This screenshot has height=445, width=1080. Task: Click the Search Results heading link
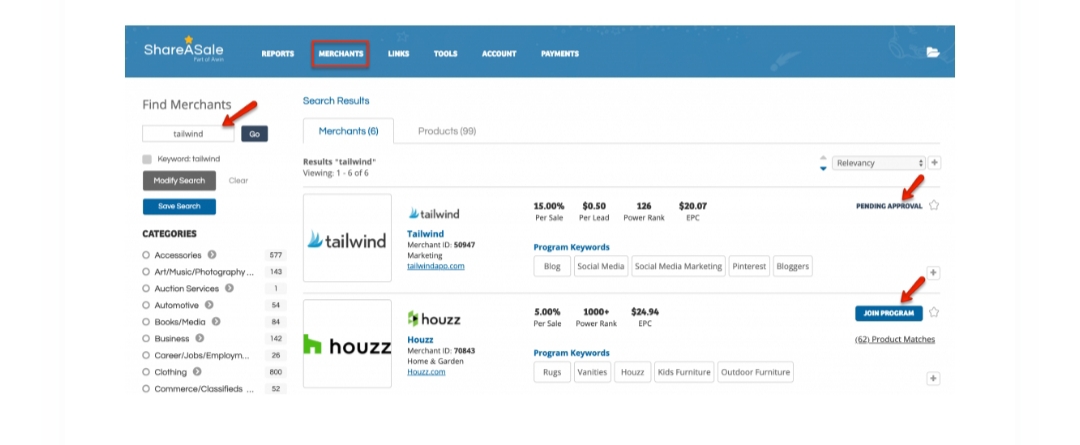[336, 101]
